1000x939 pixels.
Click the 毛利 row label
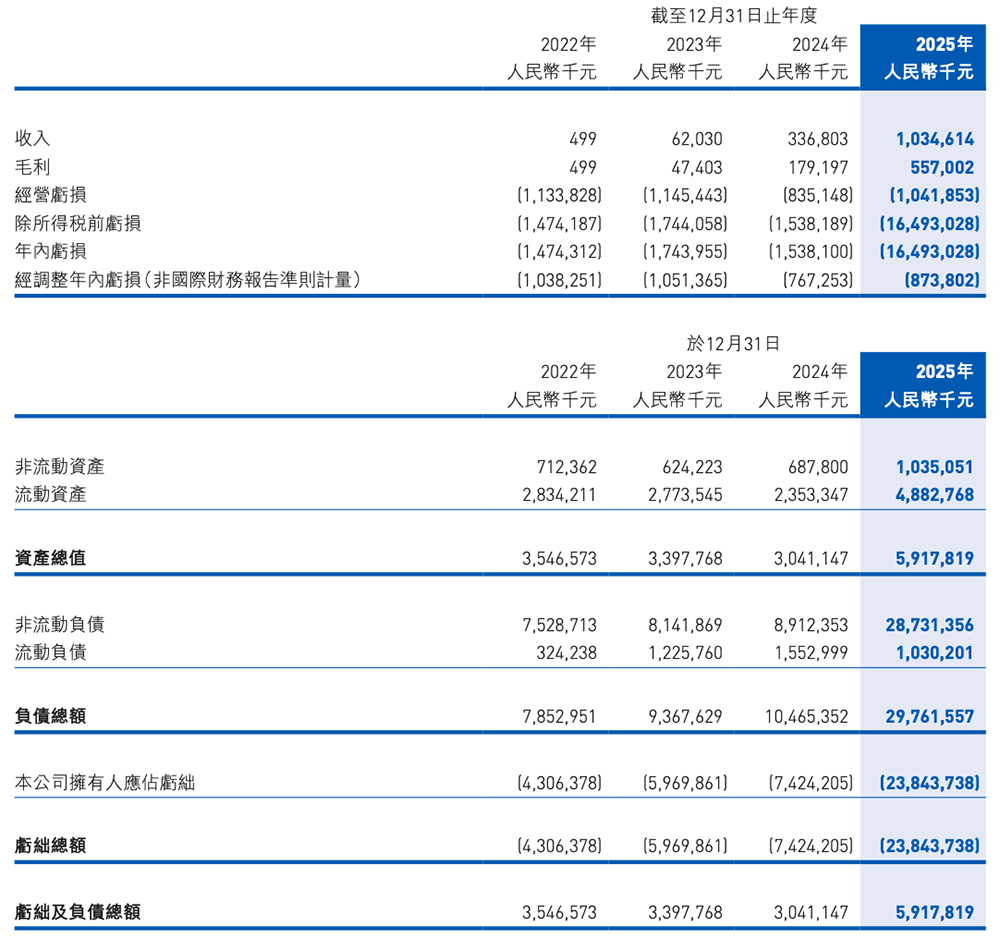pyautogui.click(x=32, y=167)
